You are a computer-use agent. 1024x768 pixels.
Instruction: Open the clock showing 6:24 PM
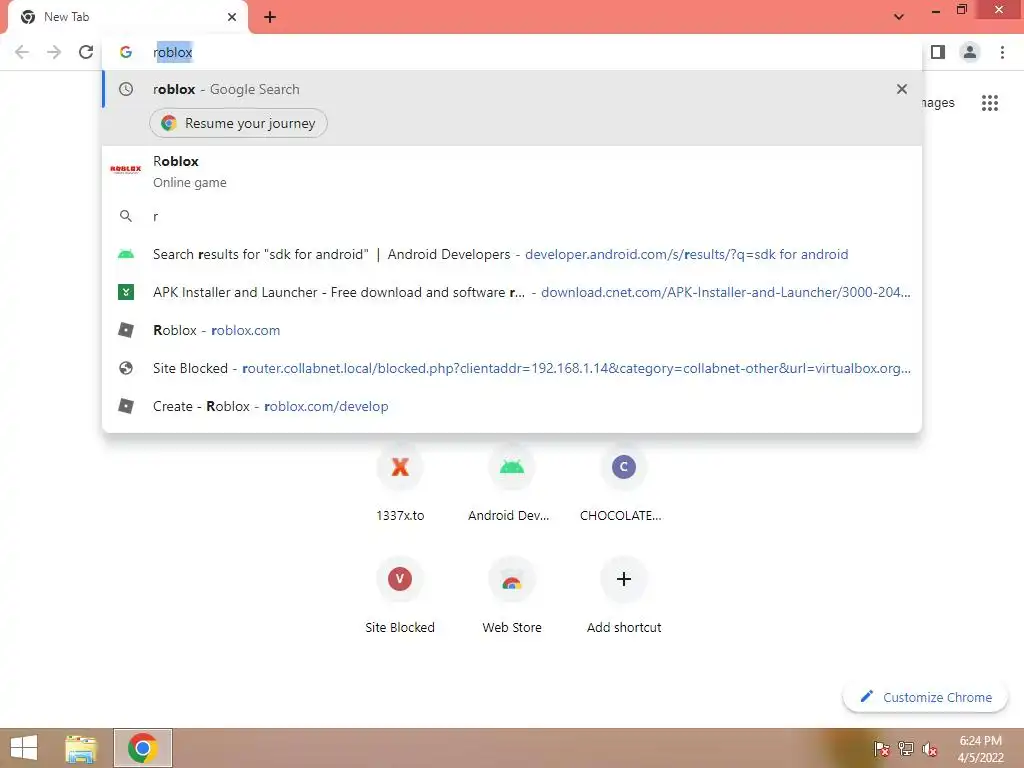980,748
